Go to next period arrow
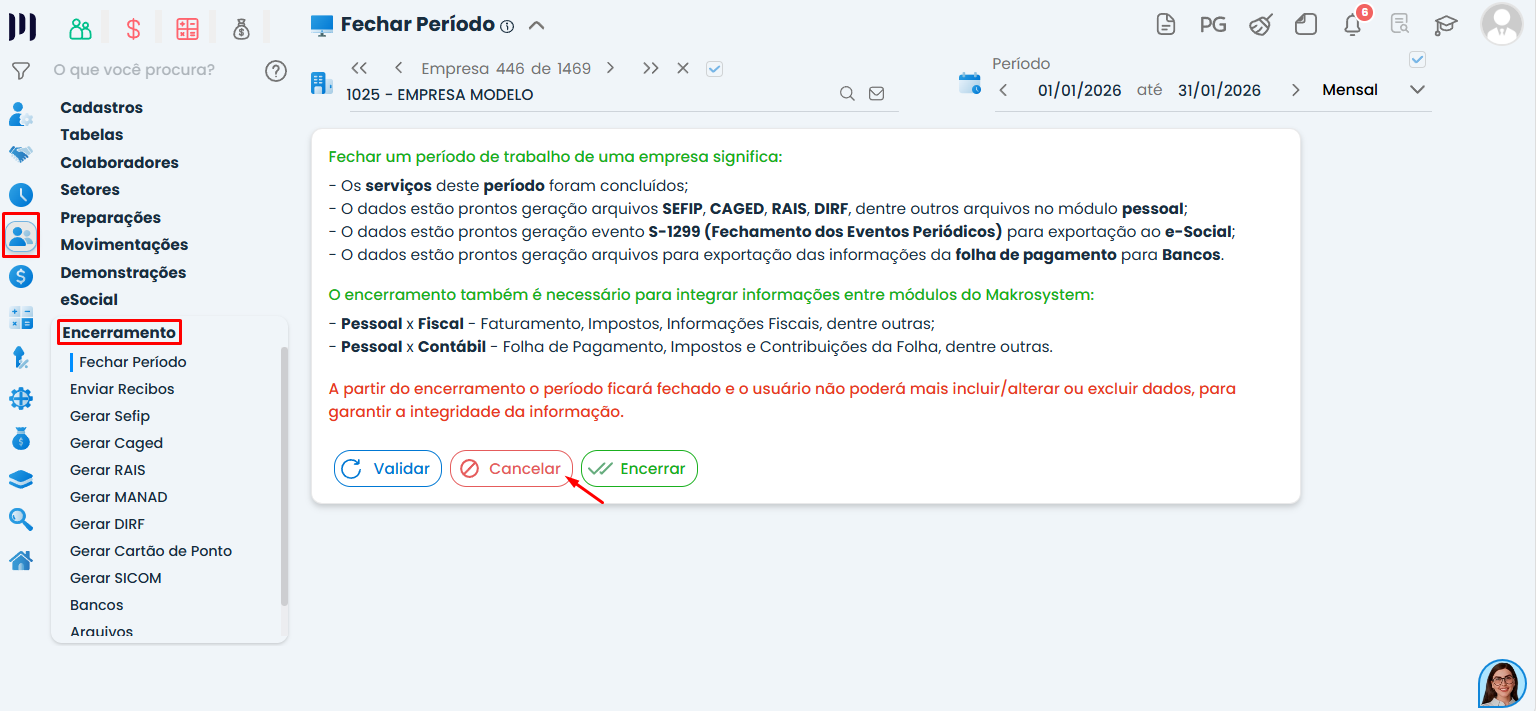 (1296, 90)
